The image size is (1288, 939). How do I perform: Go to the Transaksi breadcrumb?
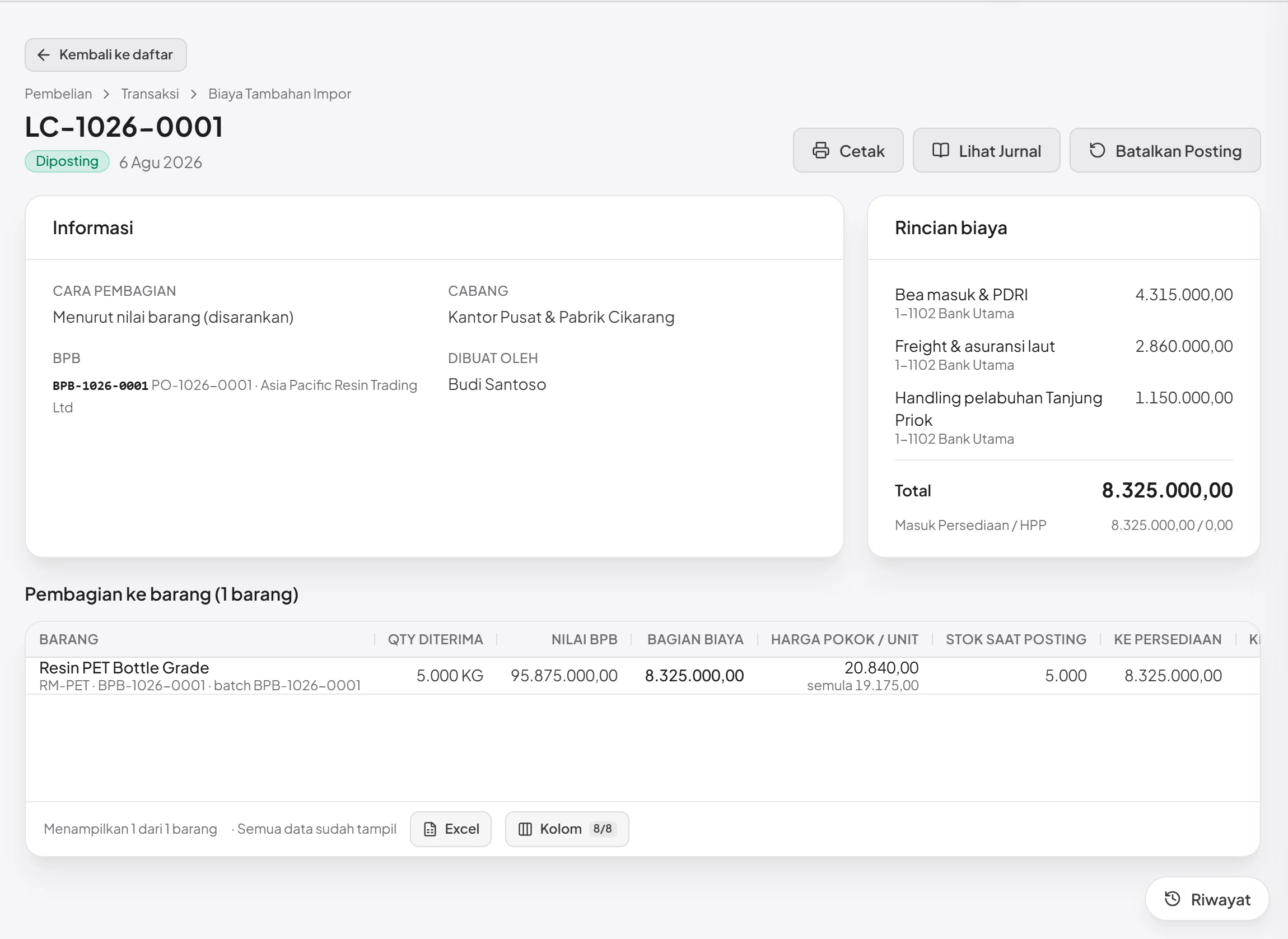pos(150,94)
